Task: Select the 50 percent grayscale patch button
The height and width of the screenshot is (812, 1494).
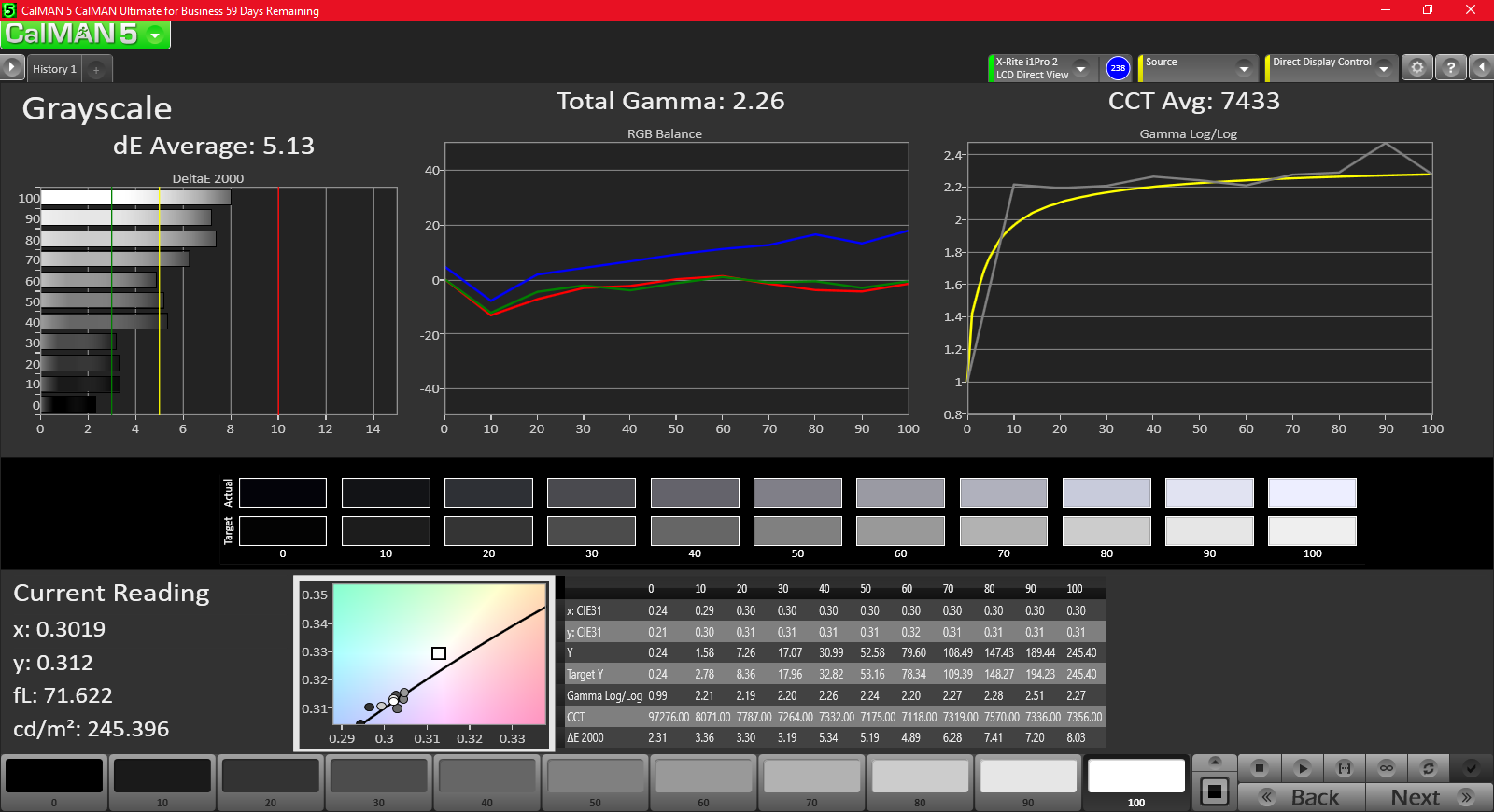Action: [596, 782]
